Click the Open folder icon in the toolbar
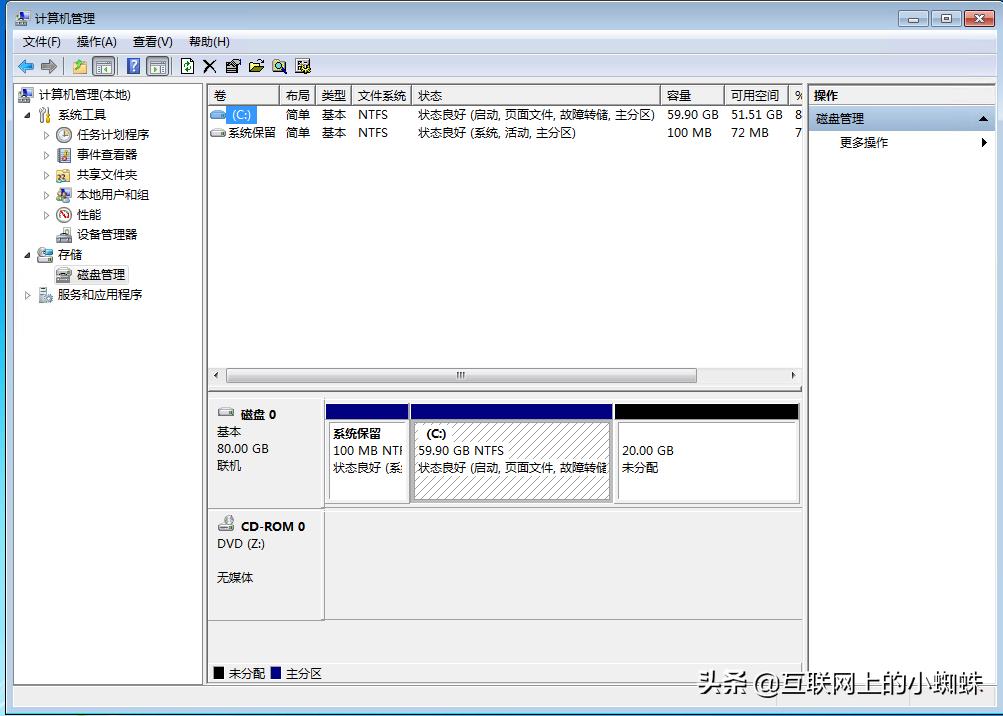The width and height of the screenshot is (1003, 716). tap(256, 66)
